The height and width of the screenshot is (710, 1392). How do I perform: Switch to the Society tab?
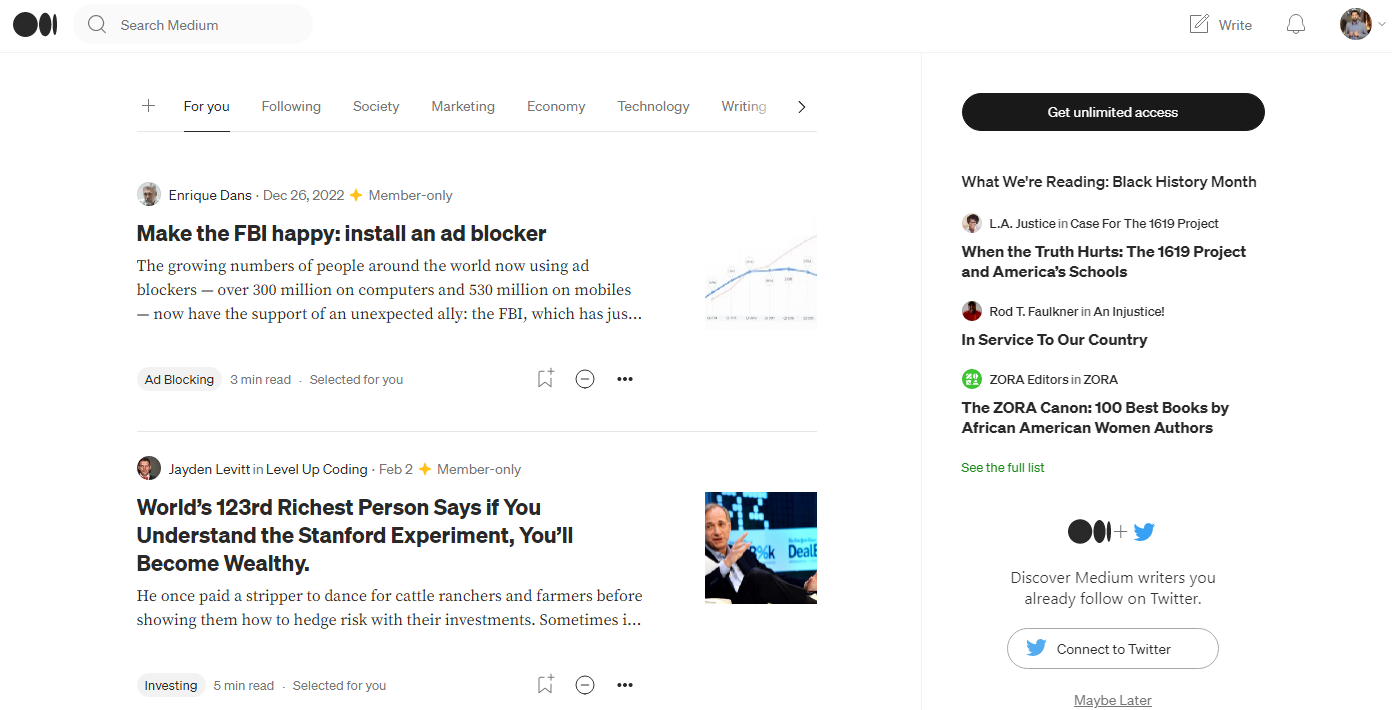[376, 107]
